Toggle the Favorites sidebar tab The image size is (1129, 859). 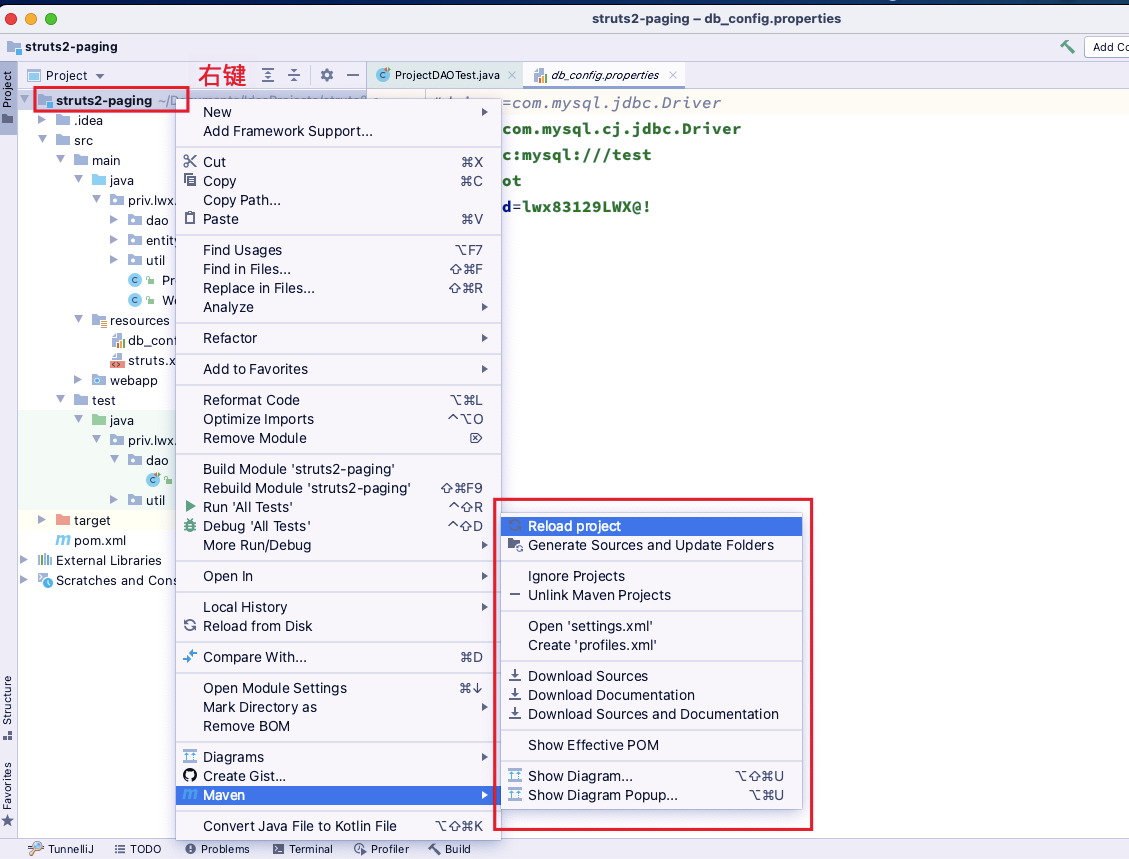point(8,794)
